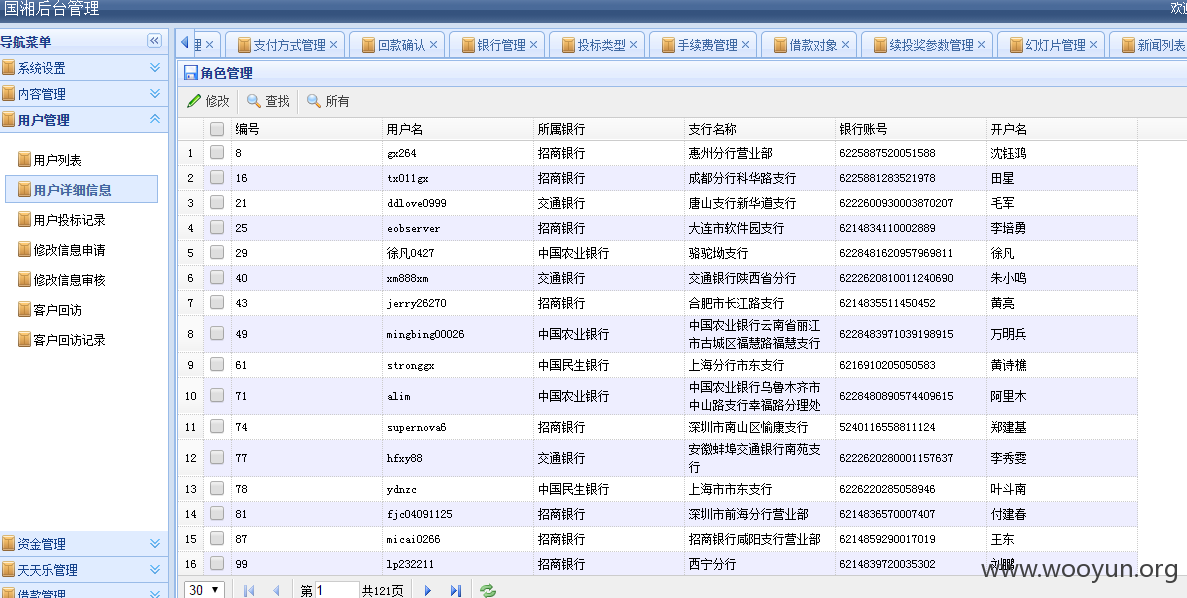Click the 查找 search button
This screenshot has height=598, width=1187.
tap(269, 101)
